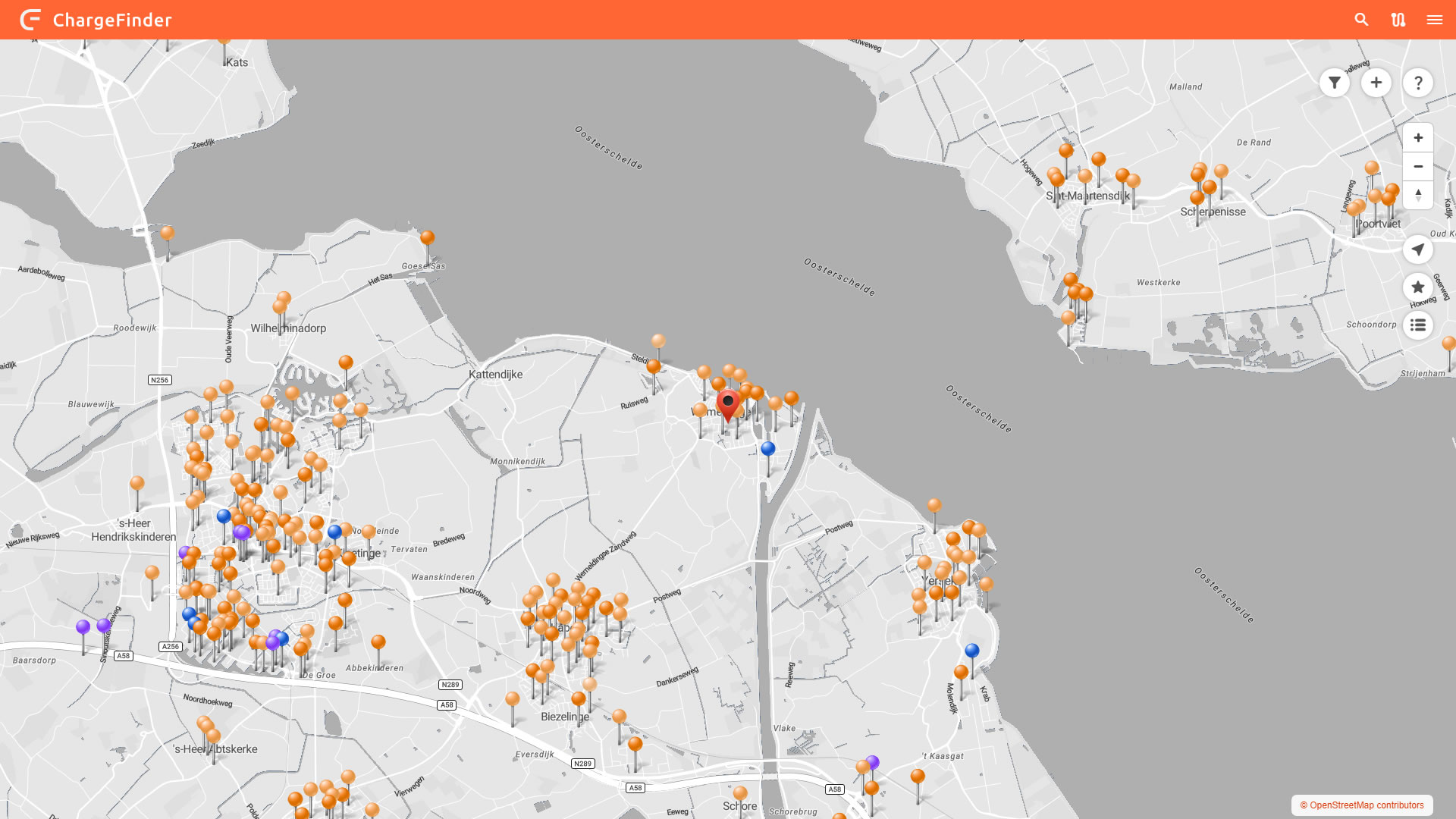
Task: Select the orange pin at Goese Sas
Action: [x=428, y=238]
